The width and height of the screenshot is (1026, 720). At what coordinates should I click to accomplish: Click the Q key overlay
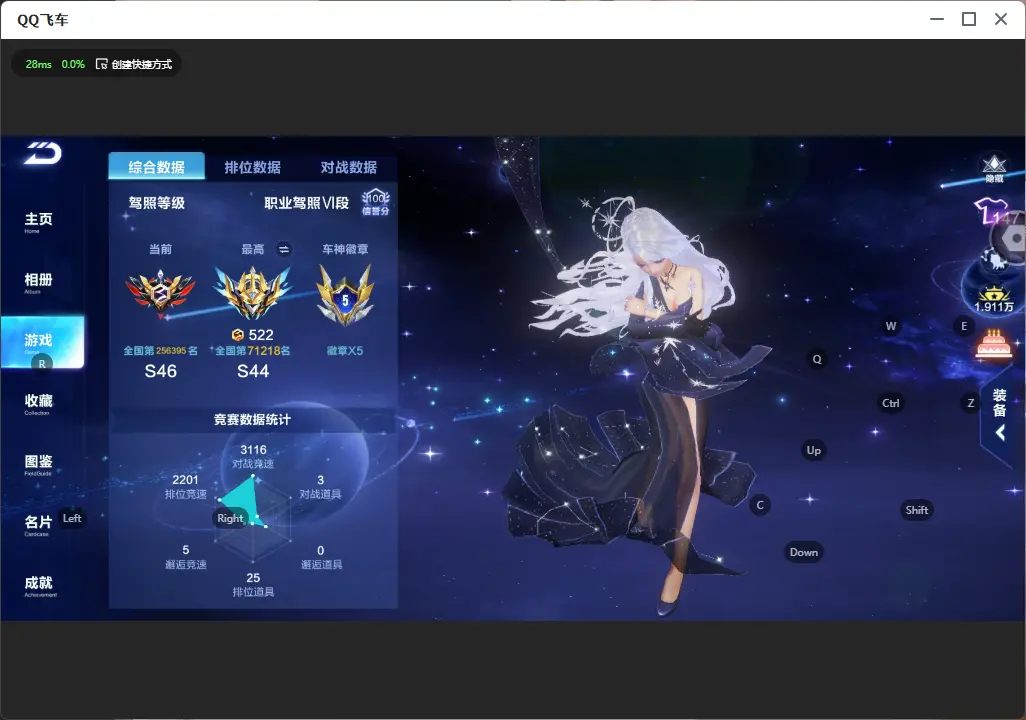pyautogui.click(x=817, y=359)
